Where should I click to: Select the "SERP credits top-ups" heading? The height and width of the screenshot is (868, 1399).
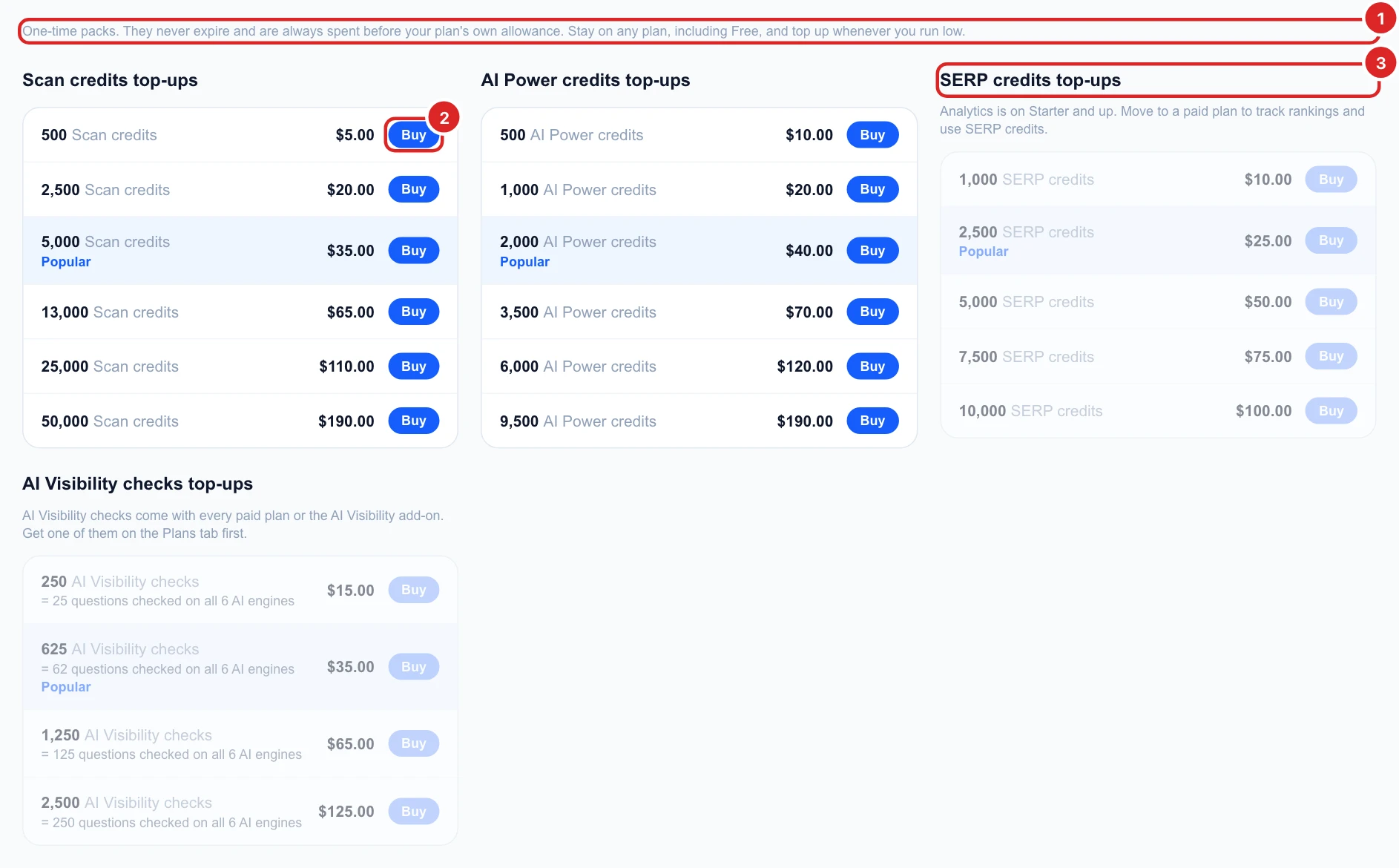coord(1030,80)
